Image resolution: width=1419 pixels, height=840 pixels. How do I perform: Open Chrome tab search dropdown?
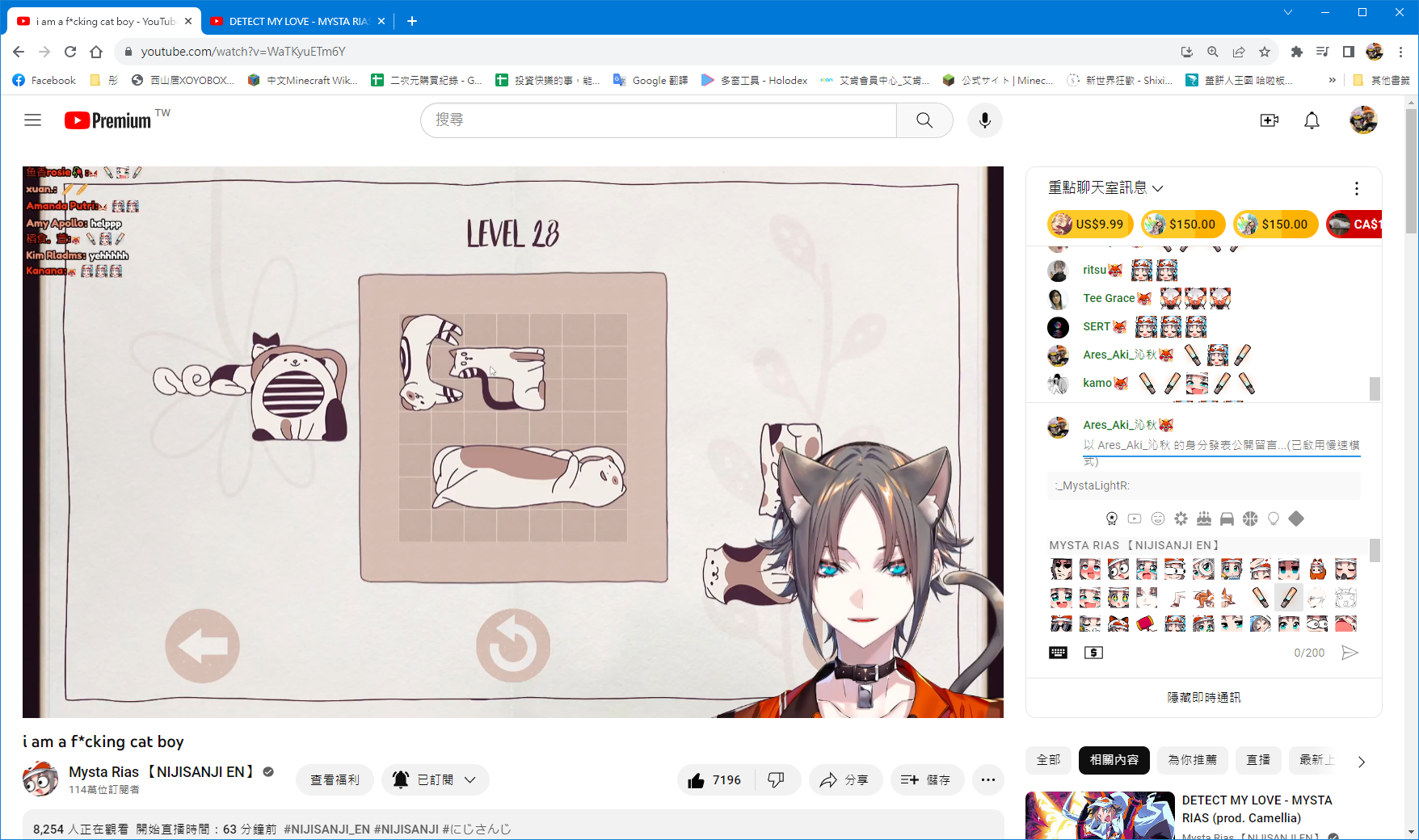[x=1288, y=12]
